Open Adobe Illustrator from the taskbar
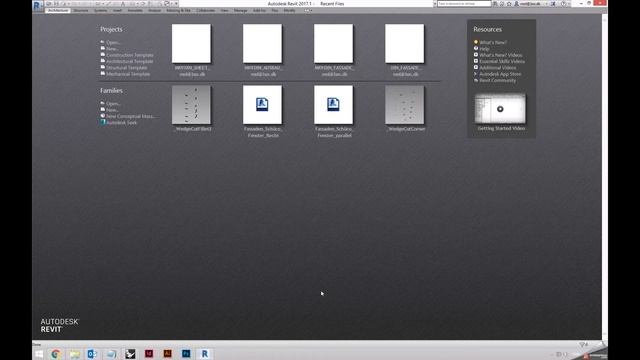This screenshot has width=640, height=360. tap(167, 353)
